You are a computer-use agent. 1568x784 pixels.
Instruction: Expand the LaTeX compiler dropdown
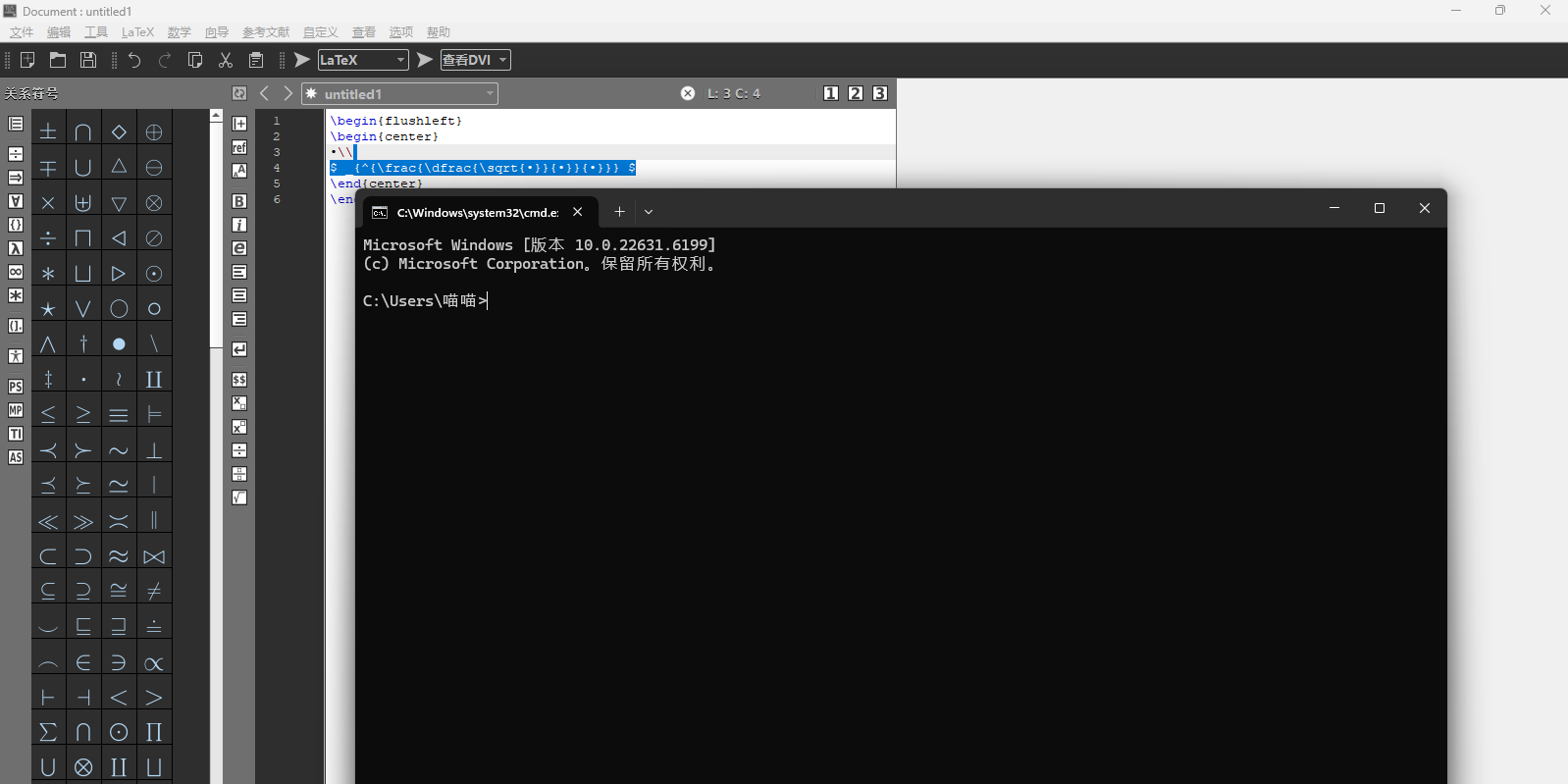pos(400,60)
